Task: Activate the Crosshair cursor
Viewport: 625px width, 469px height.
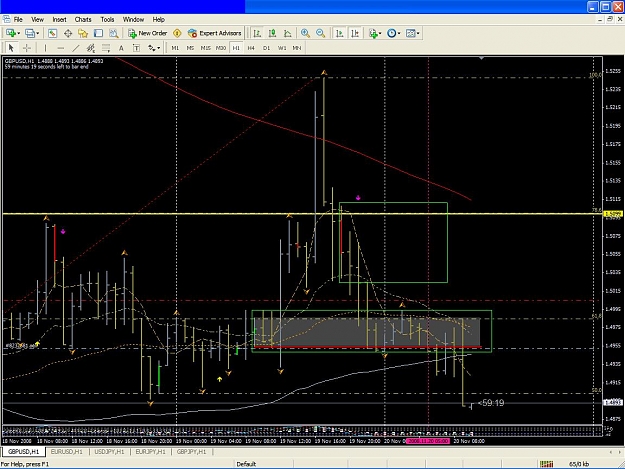Action: click(27, 48)
